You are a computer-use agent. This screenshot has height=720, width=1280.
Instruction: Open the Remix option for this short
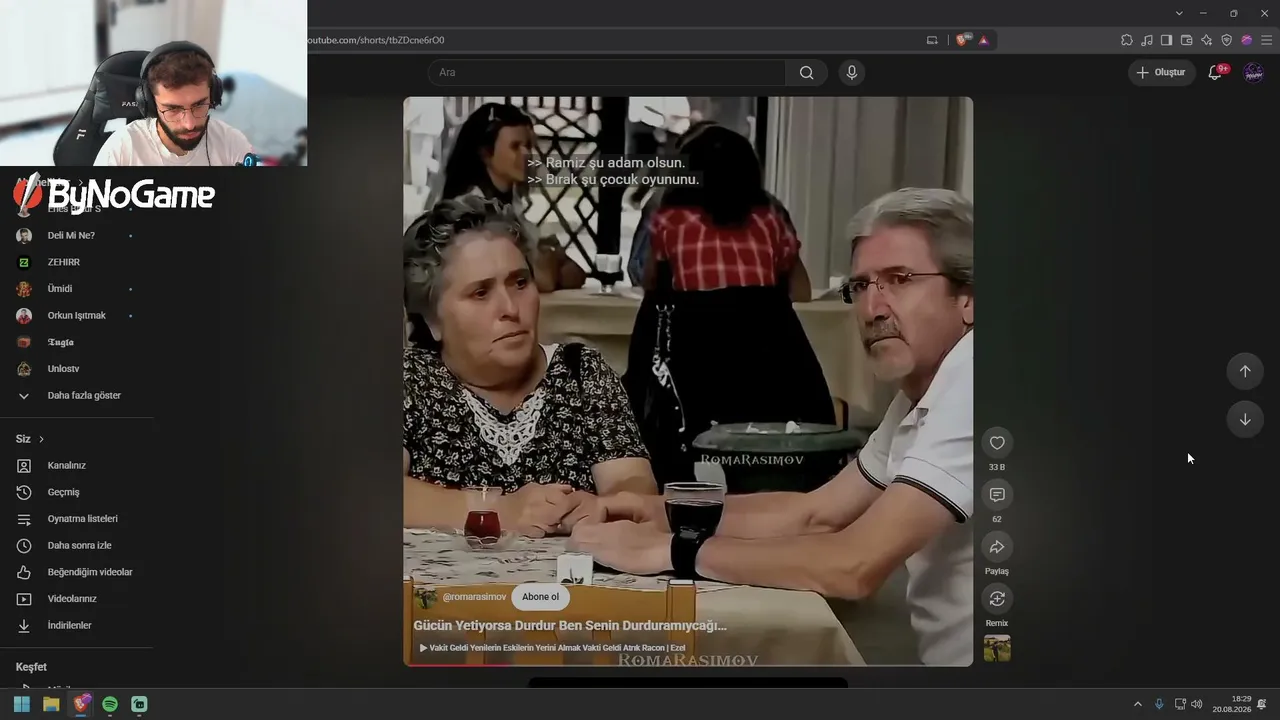[997, 599]
